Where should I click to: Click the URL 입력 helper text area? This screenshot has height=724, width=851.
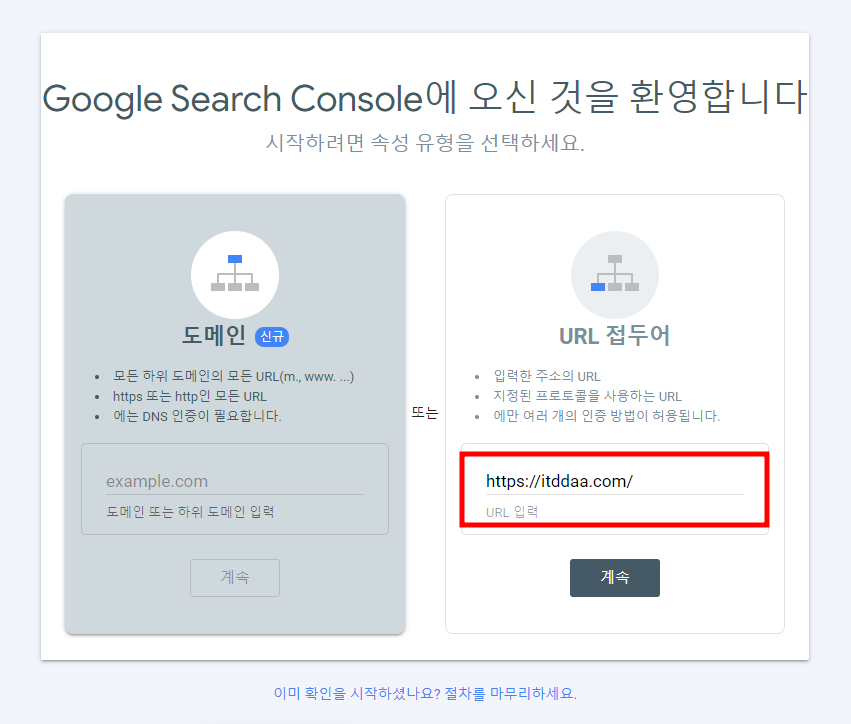pos(510,512)
